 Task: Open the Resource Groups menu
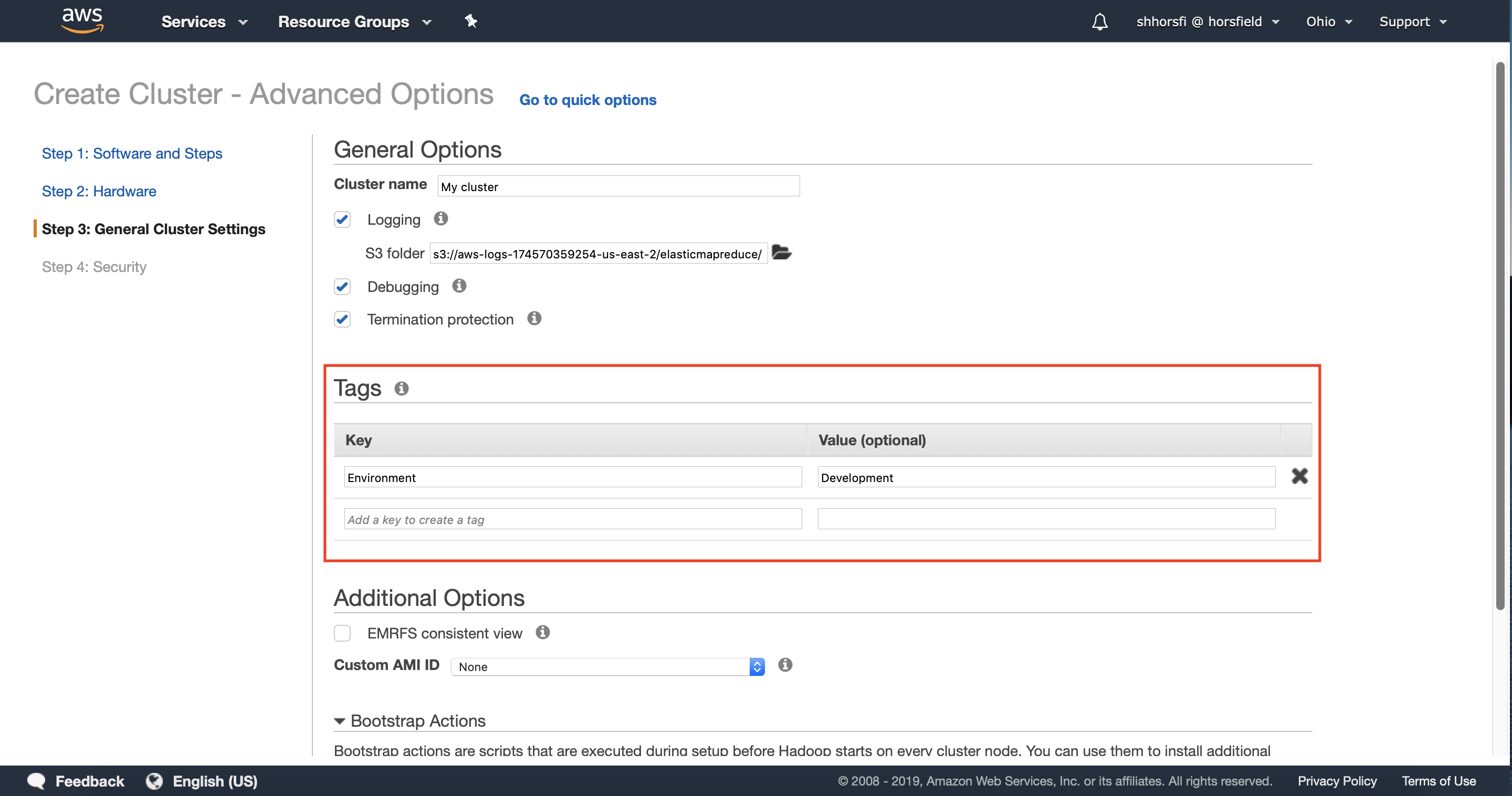pos(354,22)
